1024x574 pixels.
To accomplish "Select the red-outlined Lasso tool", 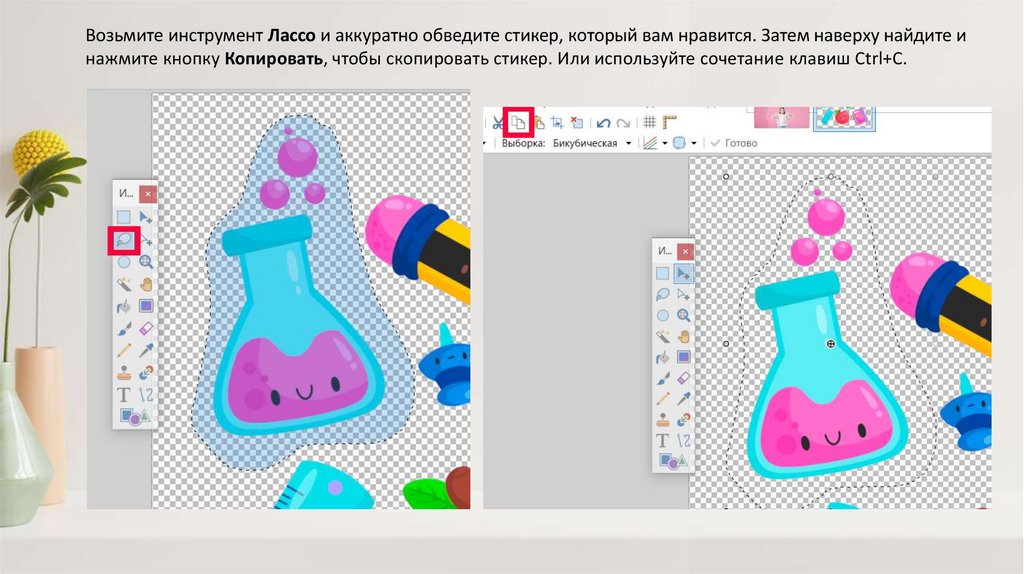I will [x=124, y=240].
